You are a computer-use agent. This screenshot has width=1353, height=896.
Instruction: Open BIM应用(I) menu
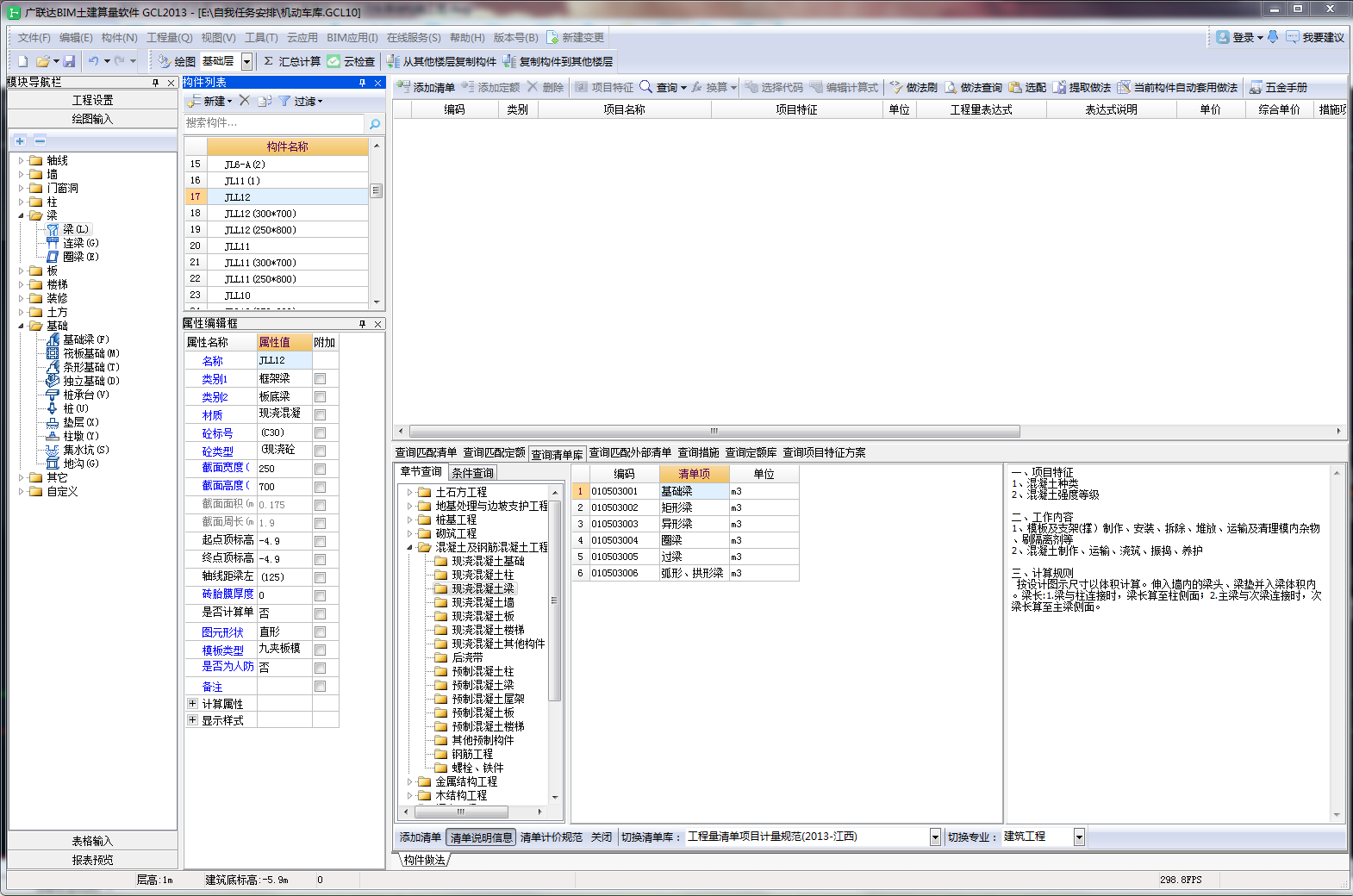click(x=352, y=38)
